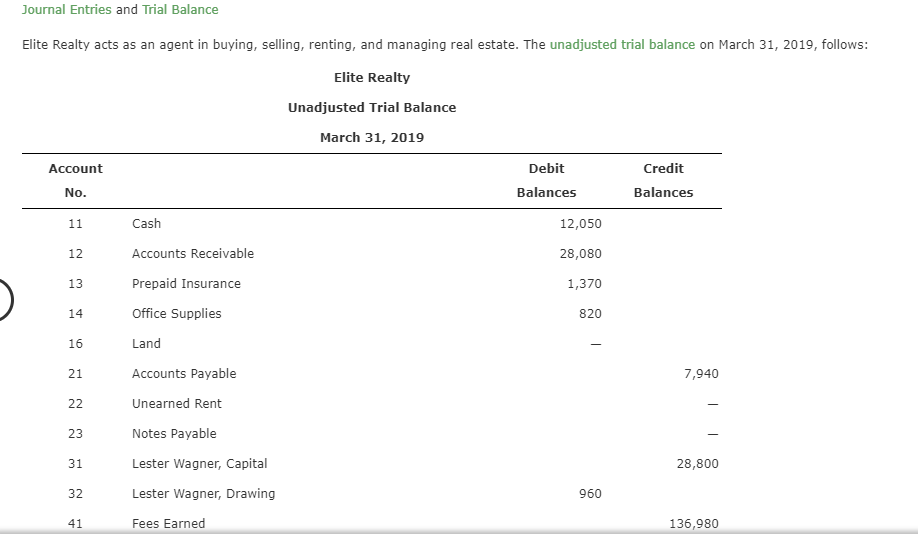Select the Unearned Rent account name
This screenshot has height=536, width=918.
(x=177, y=404)
